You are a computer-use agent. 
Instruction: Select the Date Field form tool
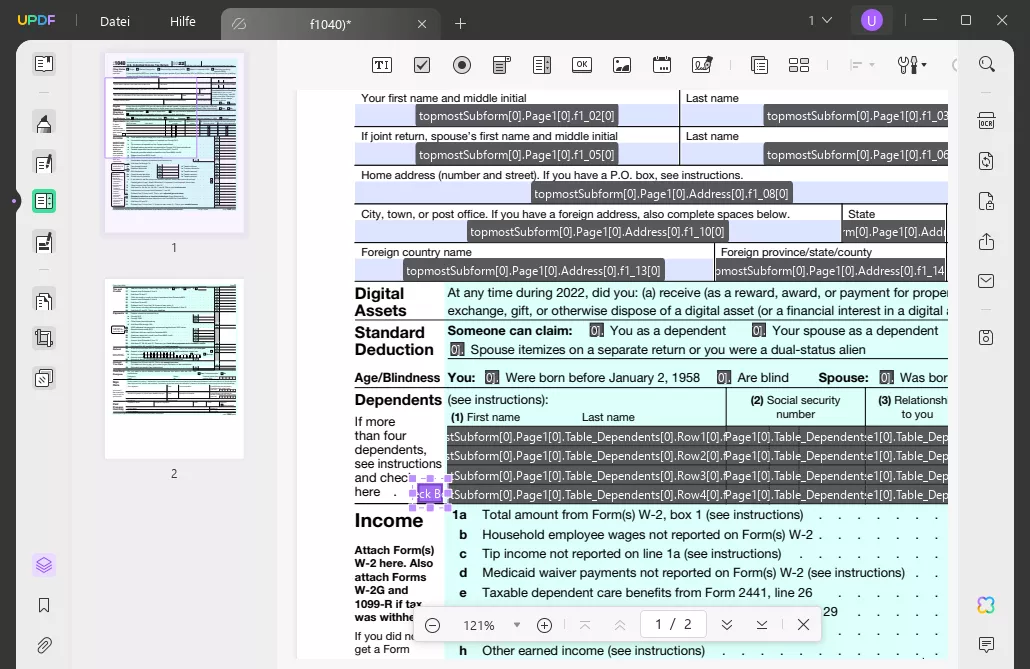click(x=662, y=64)
